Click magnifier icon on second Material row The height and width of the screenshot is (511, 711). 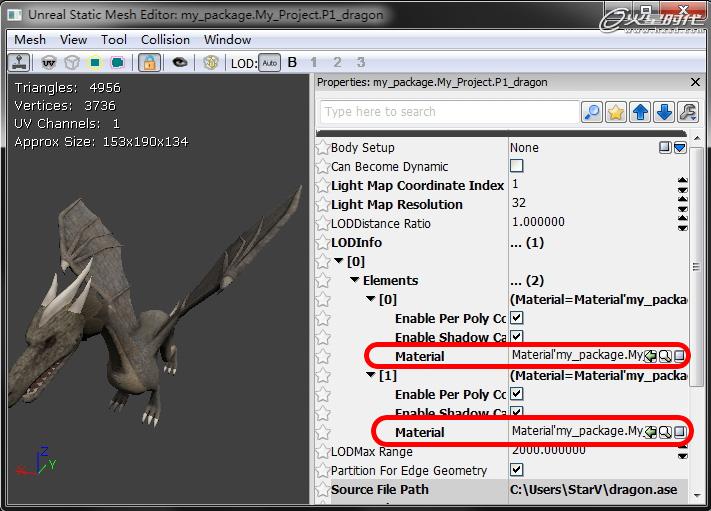[665, 432]
